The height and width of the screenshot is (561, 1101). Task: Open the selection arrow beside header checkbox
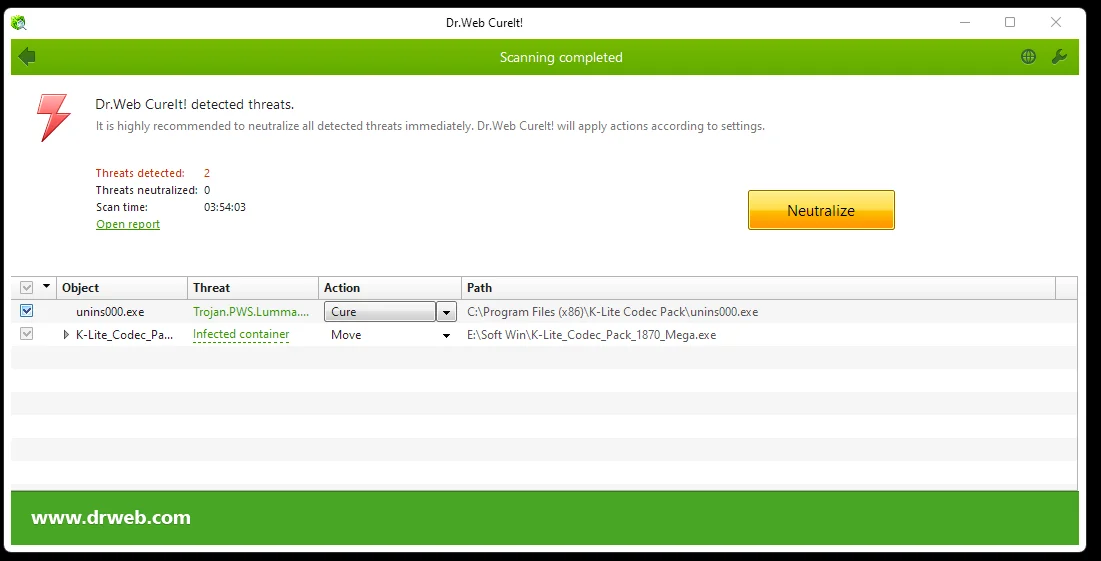46,286
